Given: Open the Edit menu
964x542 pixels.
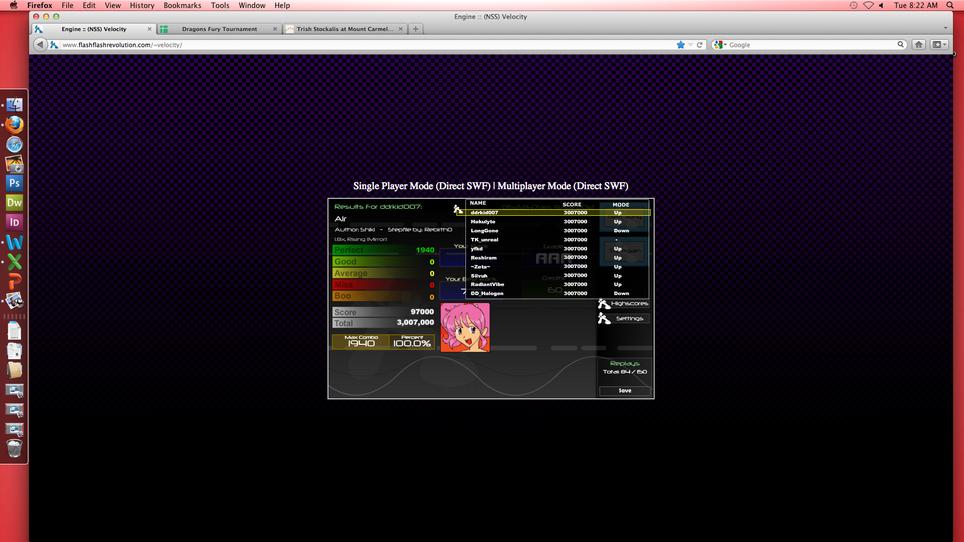Looking at the screenshot, I should pyautogui.click(x=89, y=6).
